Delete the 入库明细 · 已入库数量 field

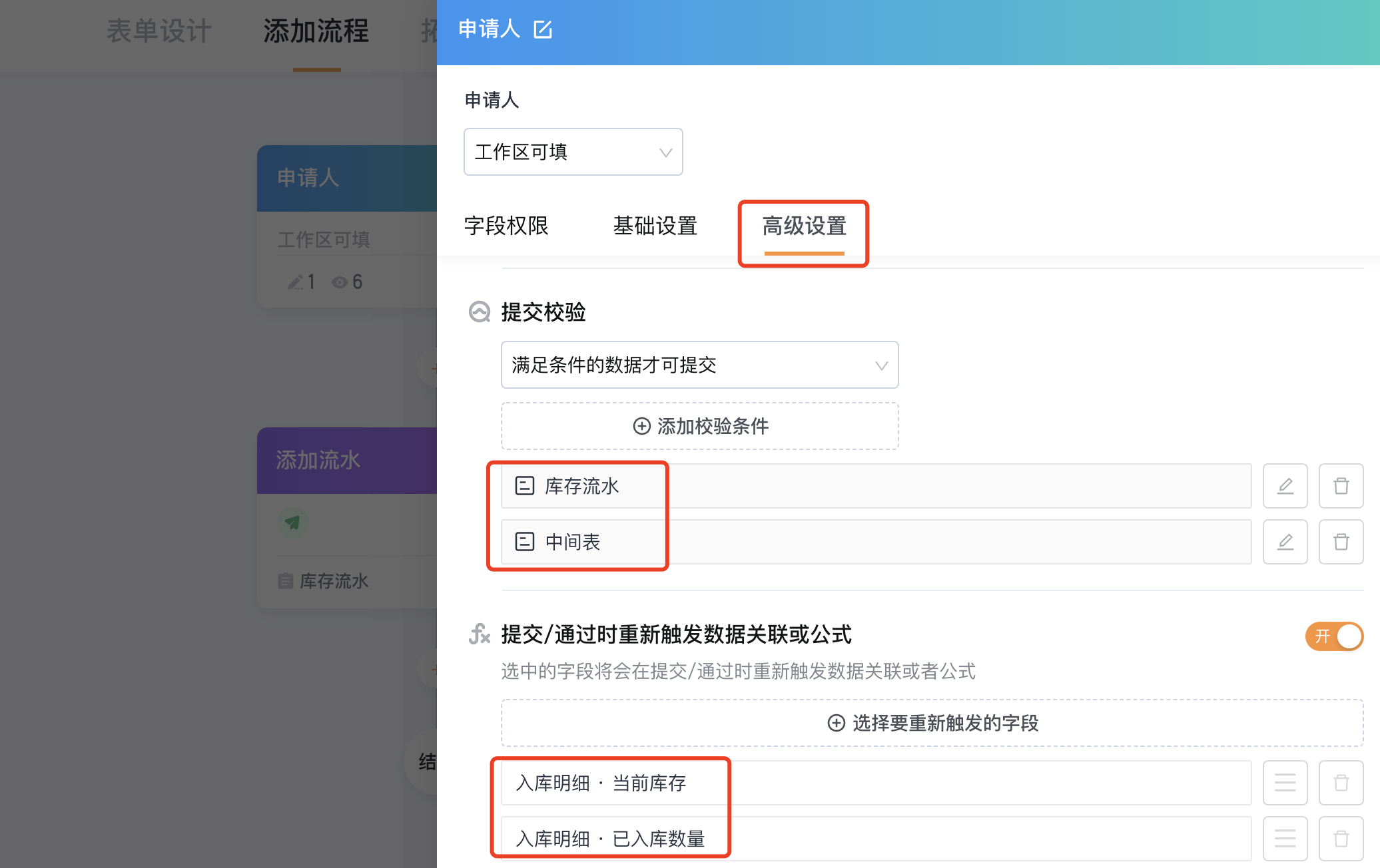click(1341, 839)
